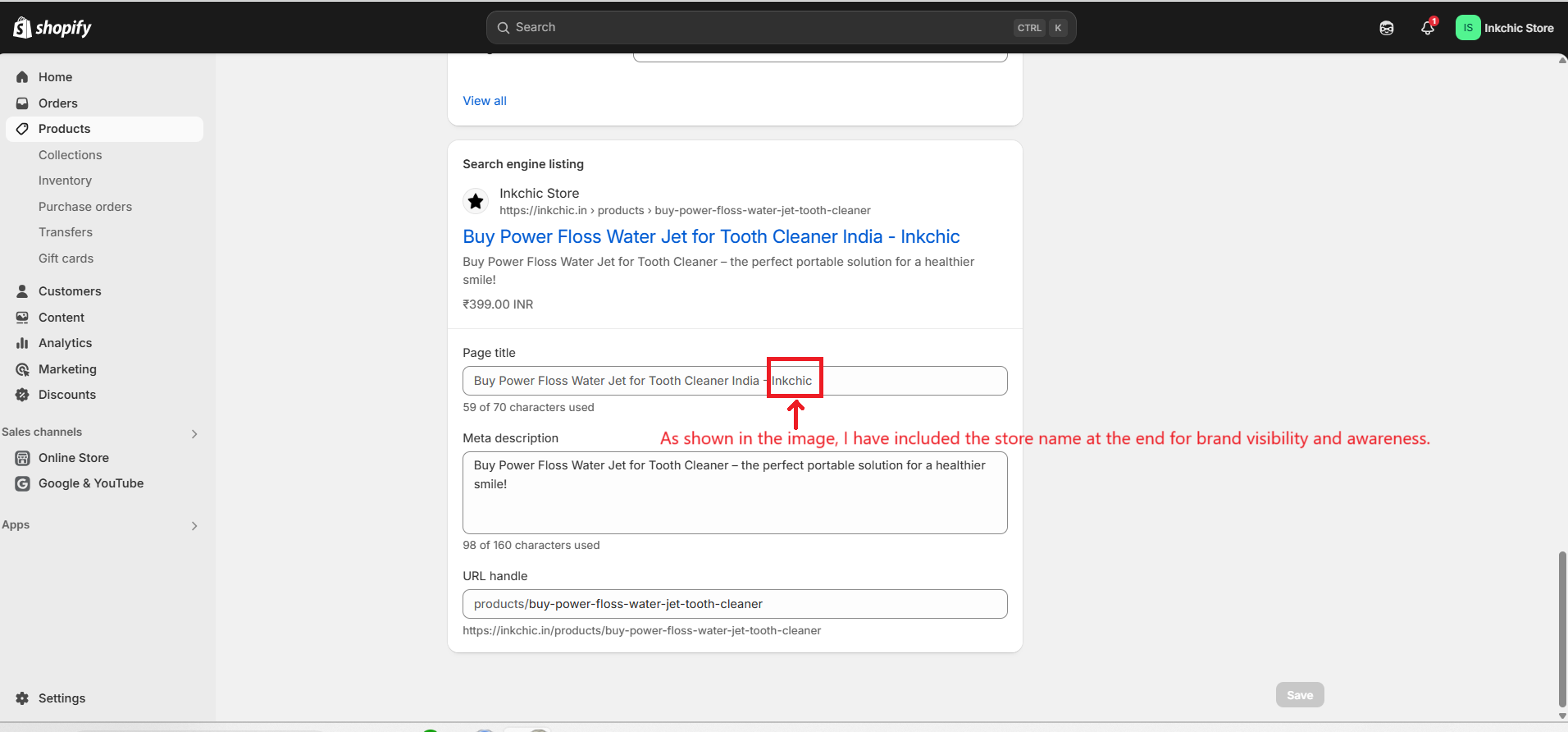Click the View all link

485,101
